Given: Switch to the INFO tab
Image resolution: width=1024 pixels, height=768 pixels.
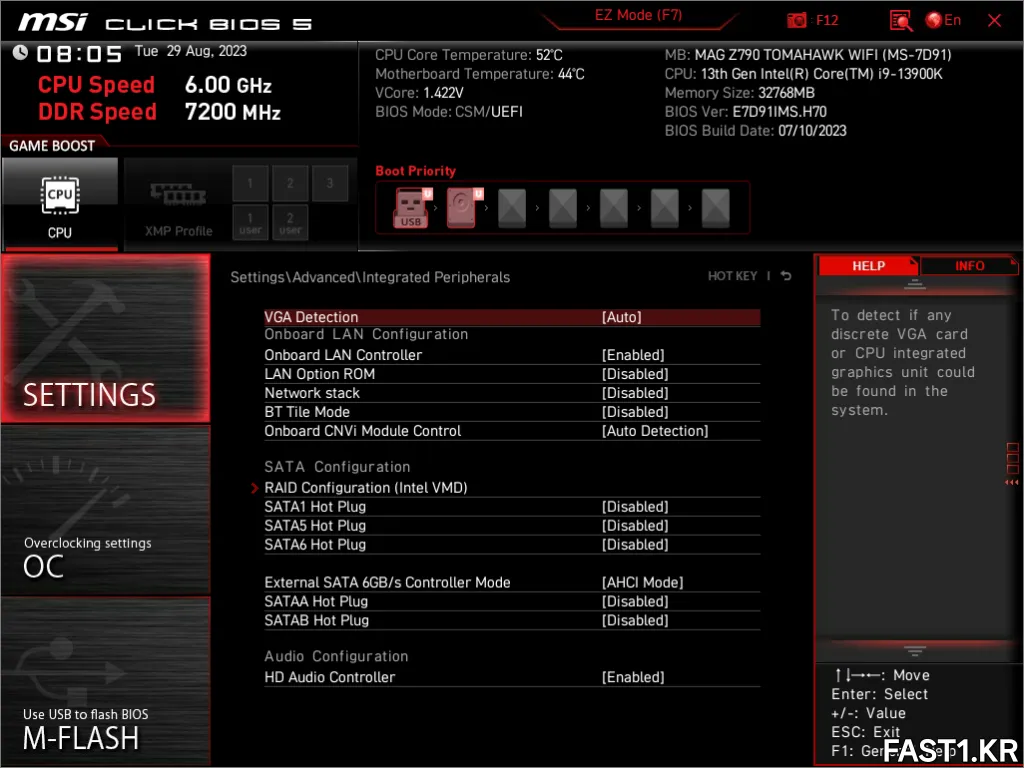Looking at the screenshot, I should (x=969, y=266).
